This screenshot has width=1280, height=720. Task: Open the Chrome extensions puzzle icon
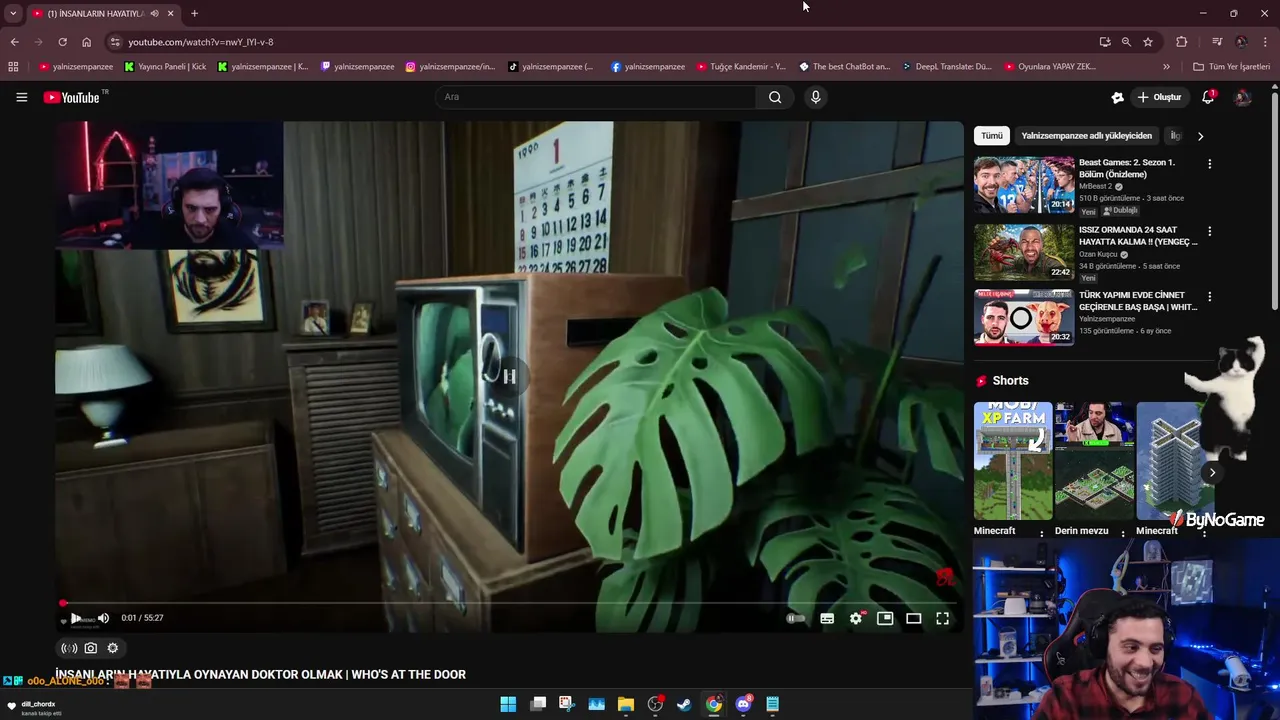pyautogui.click(x=1181, y=42)
